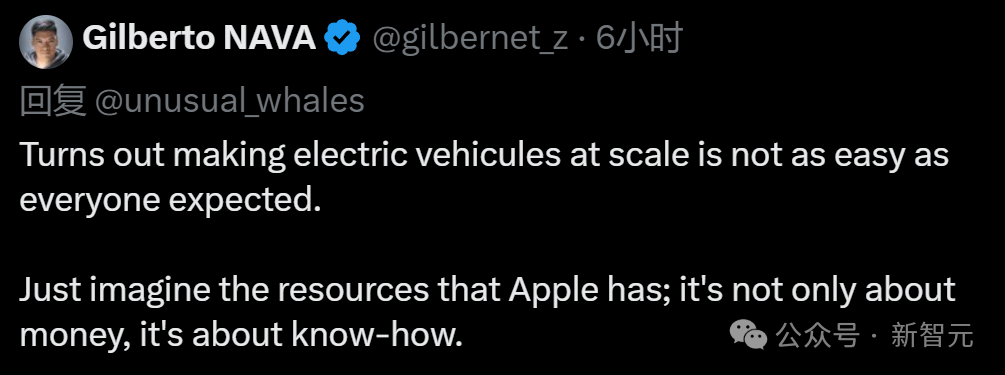1005x375 pixels.
Task: Open the @unusual_whales mention
Action: tap(229, 101)
